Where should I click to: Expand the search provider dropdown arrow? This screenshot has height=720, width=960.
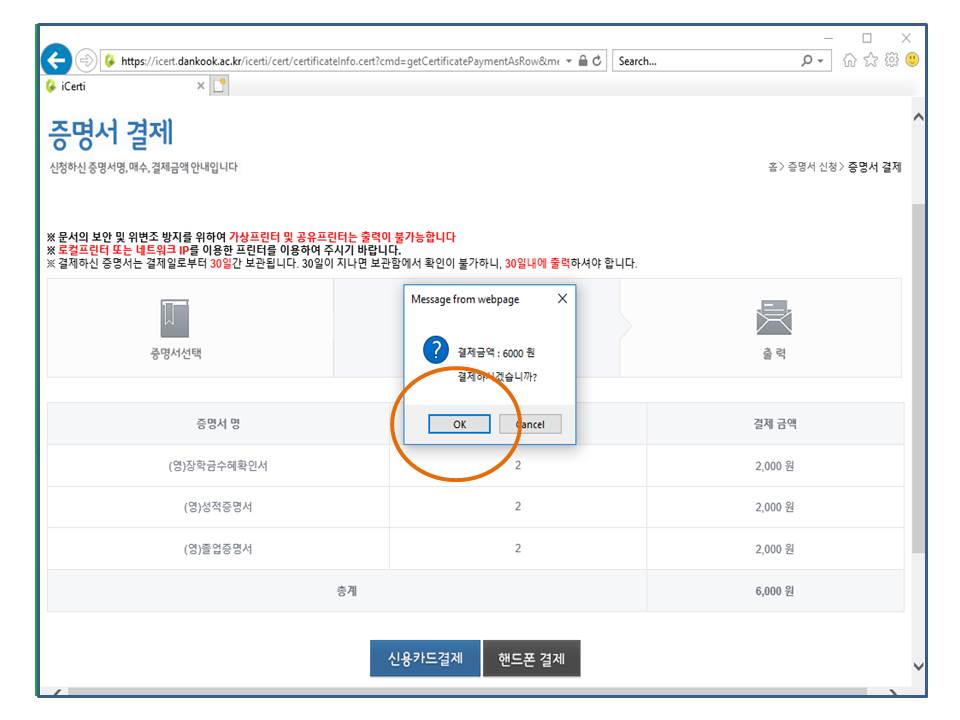(x=822, y=61)
